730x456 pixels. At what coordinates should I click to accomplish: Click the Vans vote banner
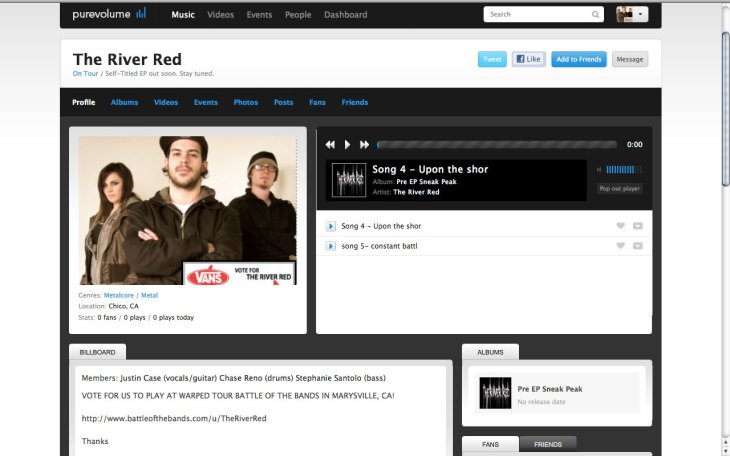click(239, 273)
